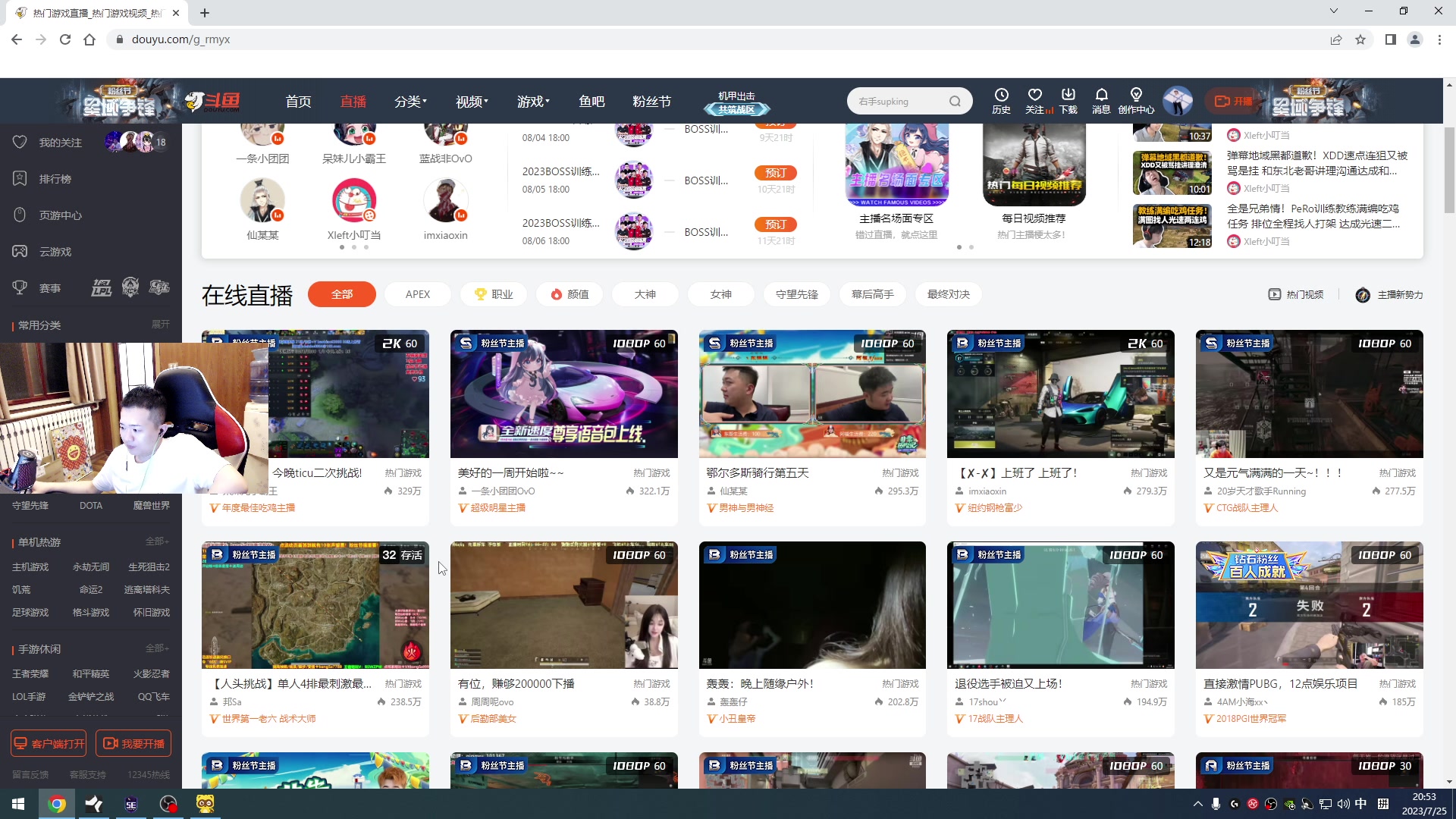Expand the 分类 dropdown menu
The image size is (1456, 819).
410,102
